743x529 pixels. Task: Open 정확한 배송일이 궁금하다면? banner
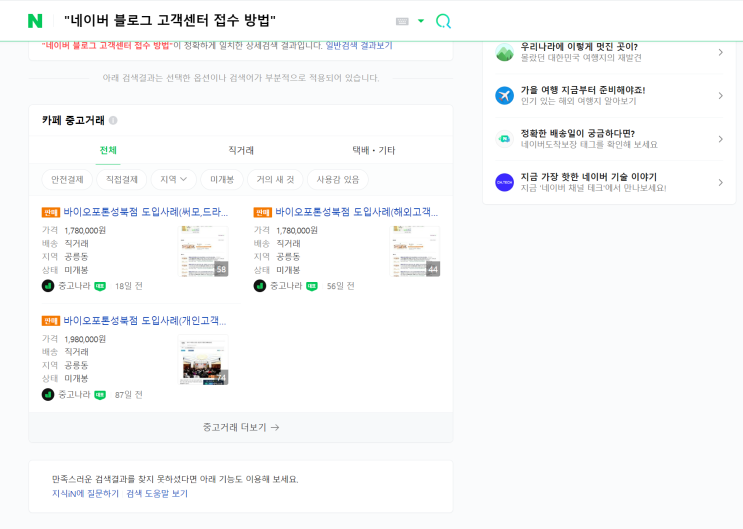point(609,139)
